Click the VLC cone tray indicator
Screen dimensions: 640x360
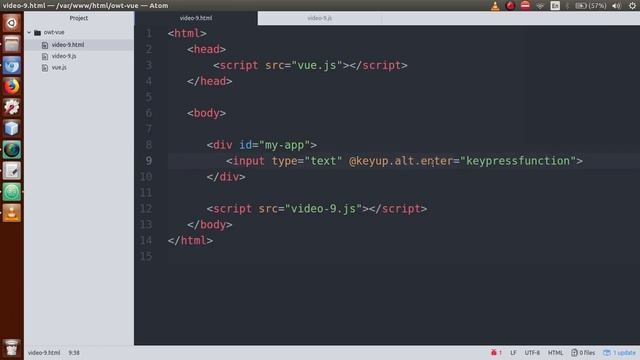pos(495,6)
